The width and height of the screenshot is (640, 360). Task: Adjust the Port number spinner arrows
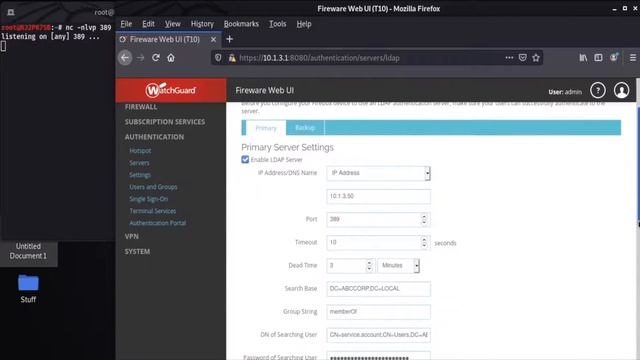pyautogui.click(x=424, y=220)
